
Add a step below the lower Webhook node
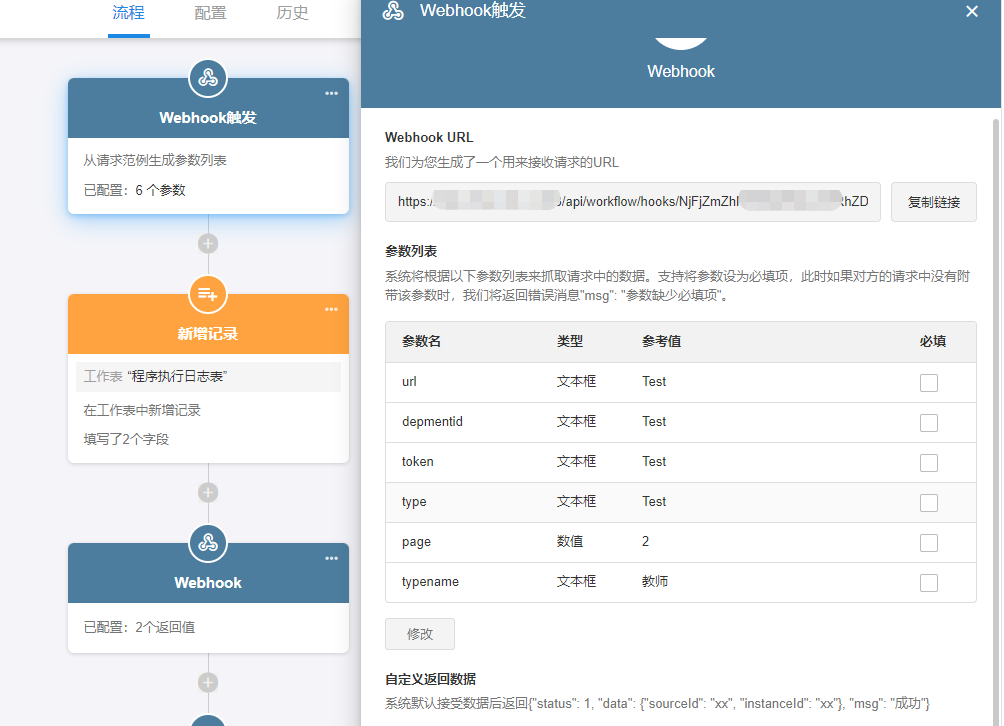click(x=208, y=683)
